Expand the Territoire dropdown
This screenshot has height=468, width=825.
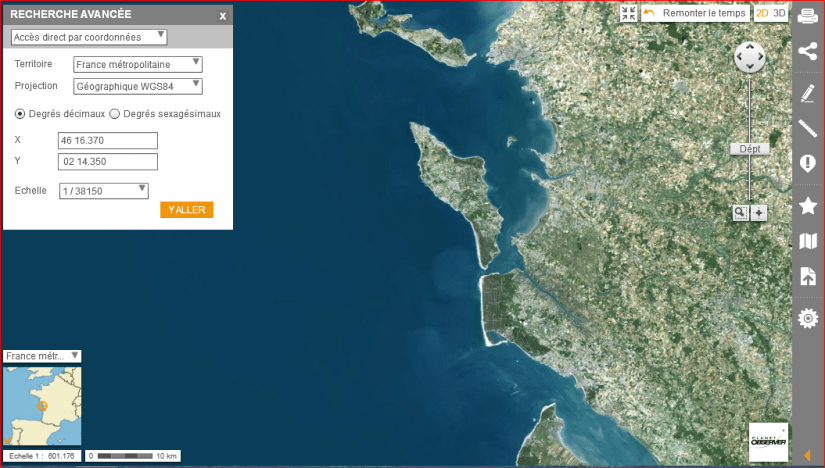point(138,64)
